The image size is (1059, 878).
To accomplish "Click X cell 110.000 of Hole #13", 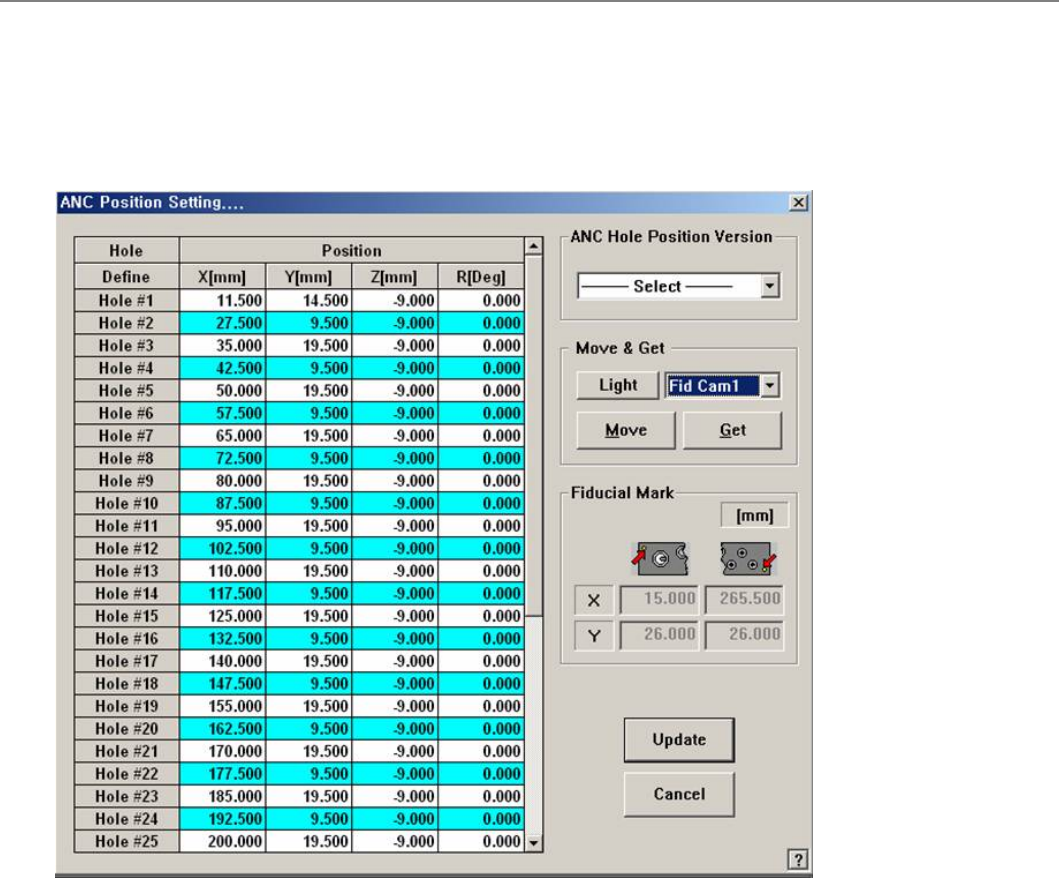I will pos(222,571).
